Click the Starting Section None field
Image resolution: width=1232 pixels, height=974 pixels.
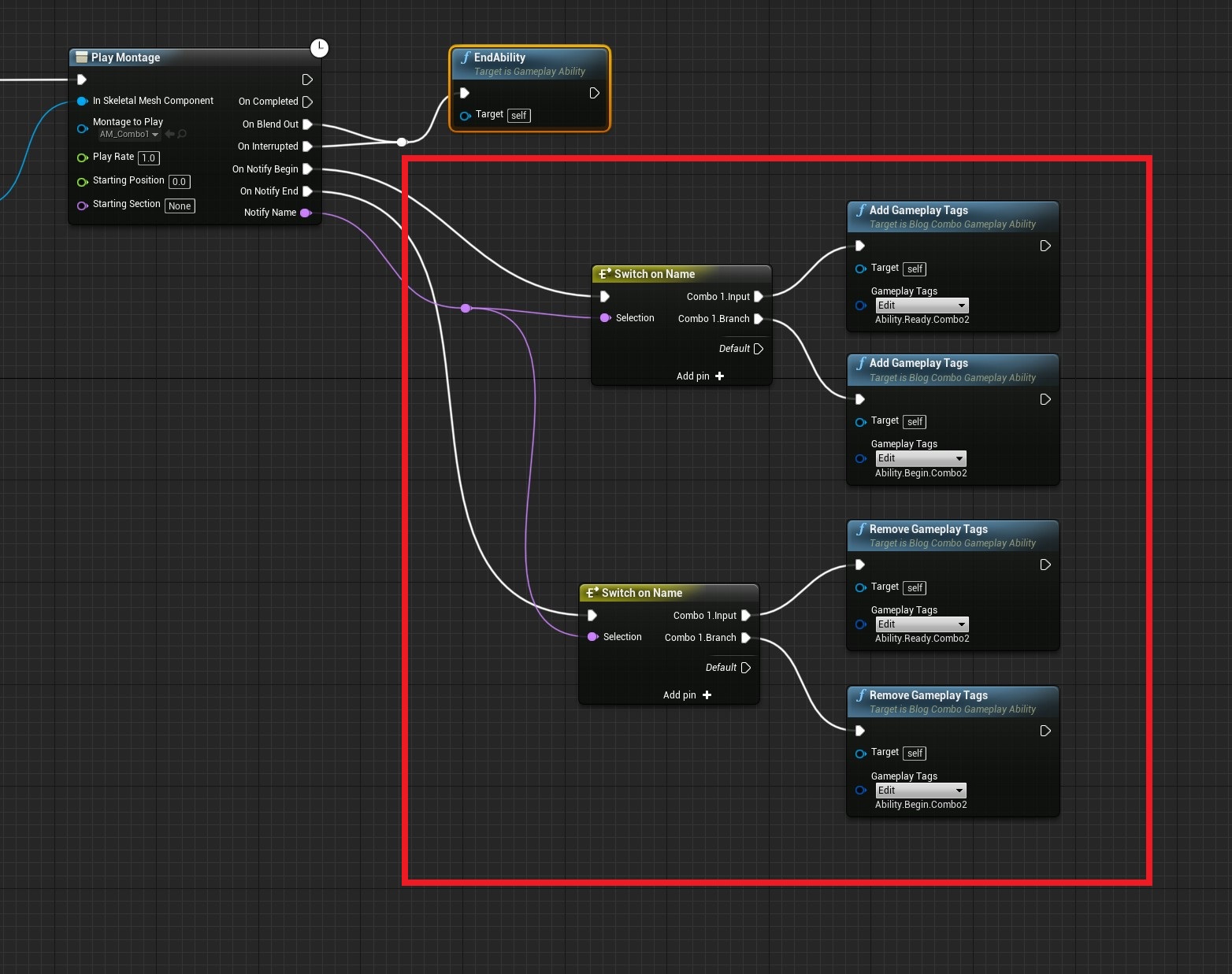point(180,206)
